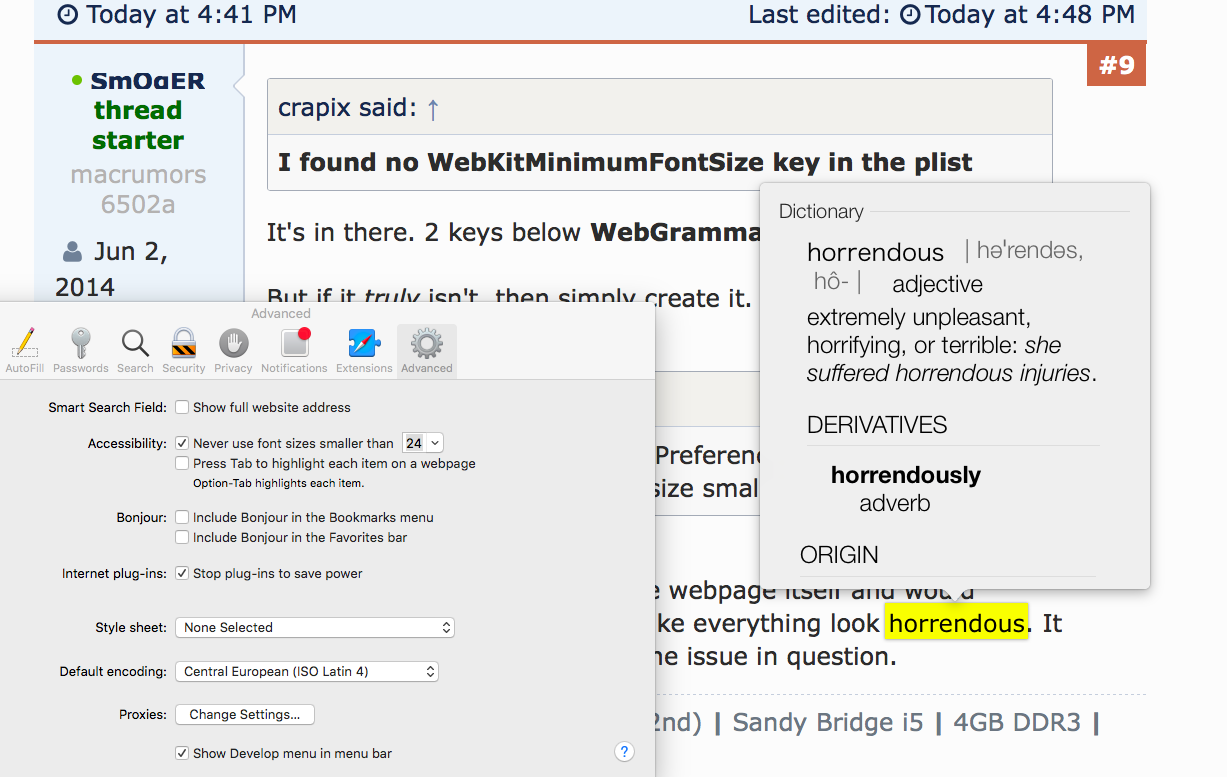The height and width of the screenshot is (777, 1227).
Task: Click the help question mark button
Action: tap(625, 752)
